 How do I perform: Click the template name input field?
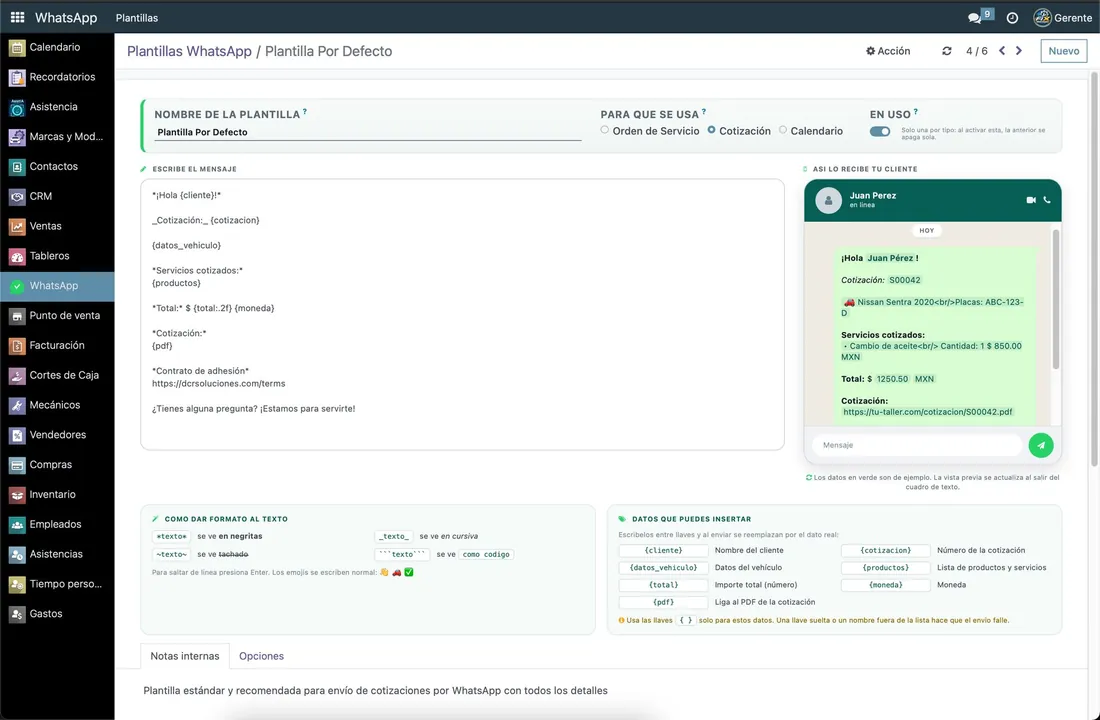pyautogui.click(x=368, y=132)
